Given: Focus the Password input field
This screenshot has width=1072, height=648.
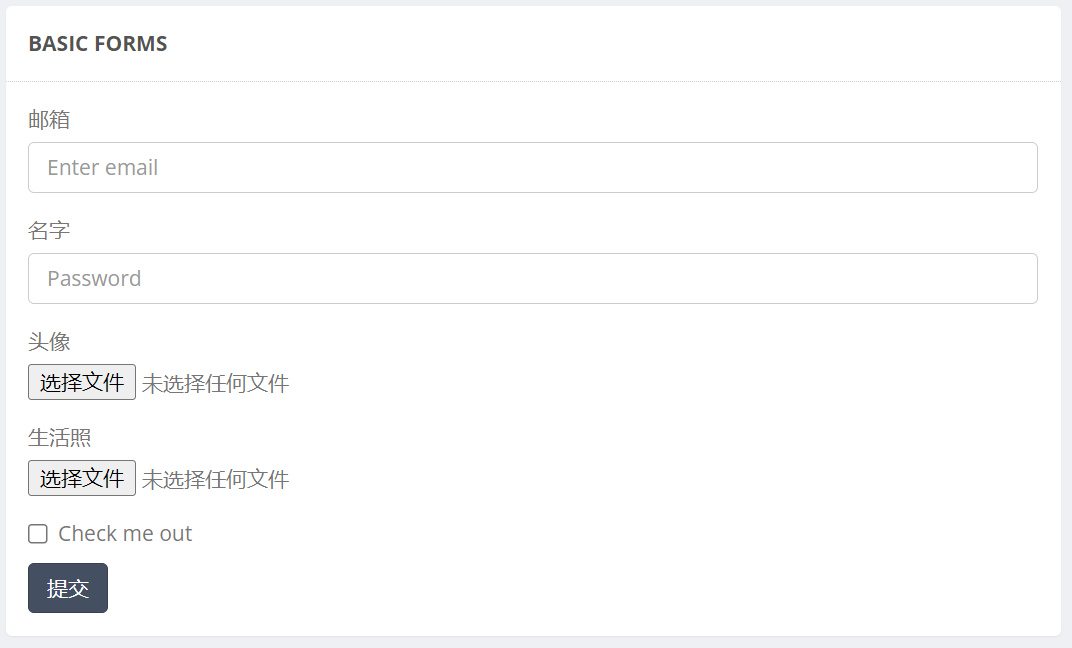Looking at the screenshot, I should click(x=532, y=278).
